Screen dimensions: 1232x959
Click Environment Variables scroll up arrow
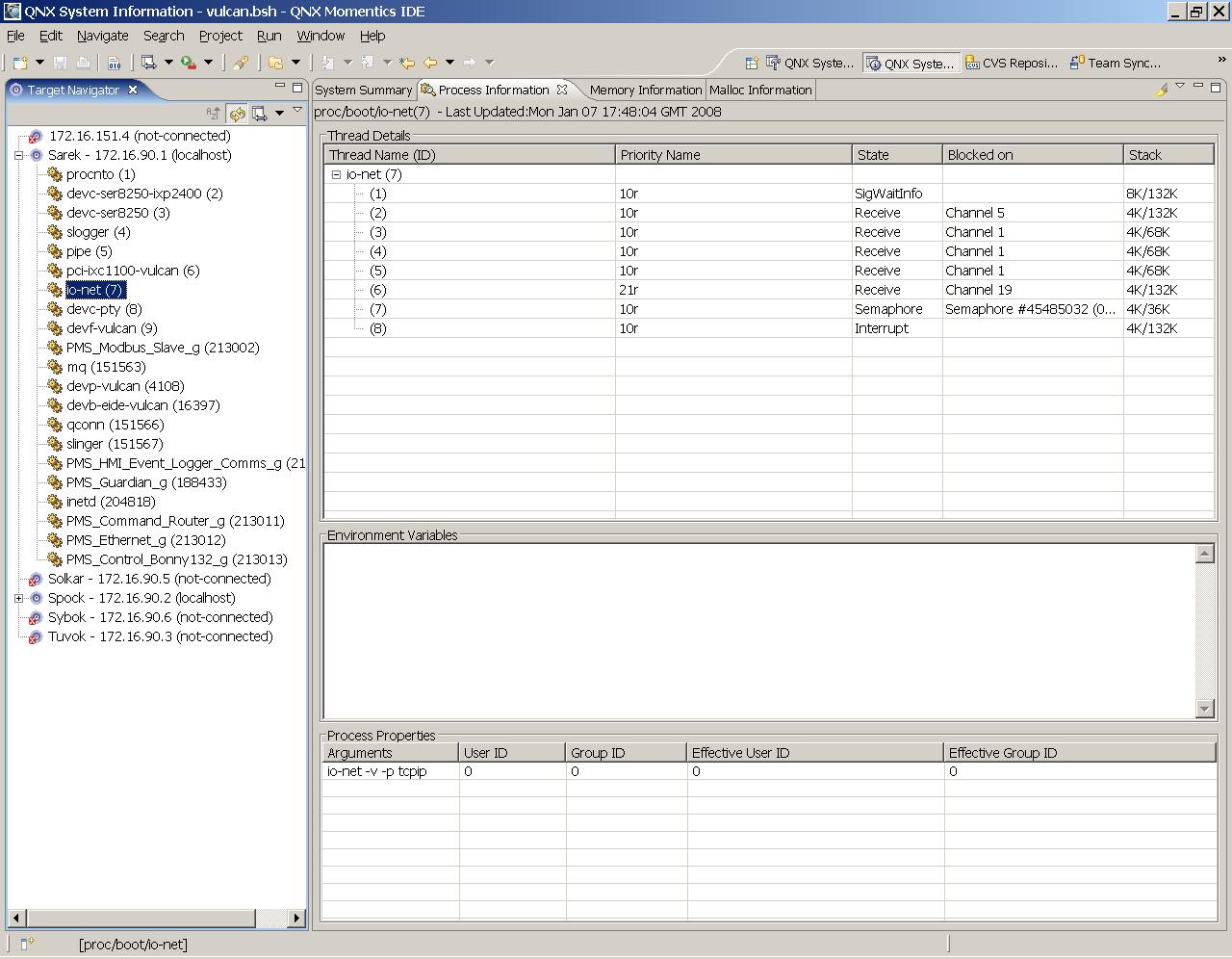click(x=1204, y=553)
